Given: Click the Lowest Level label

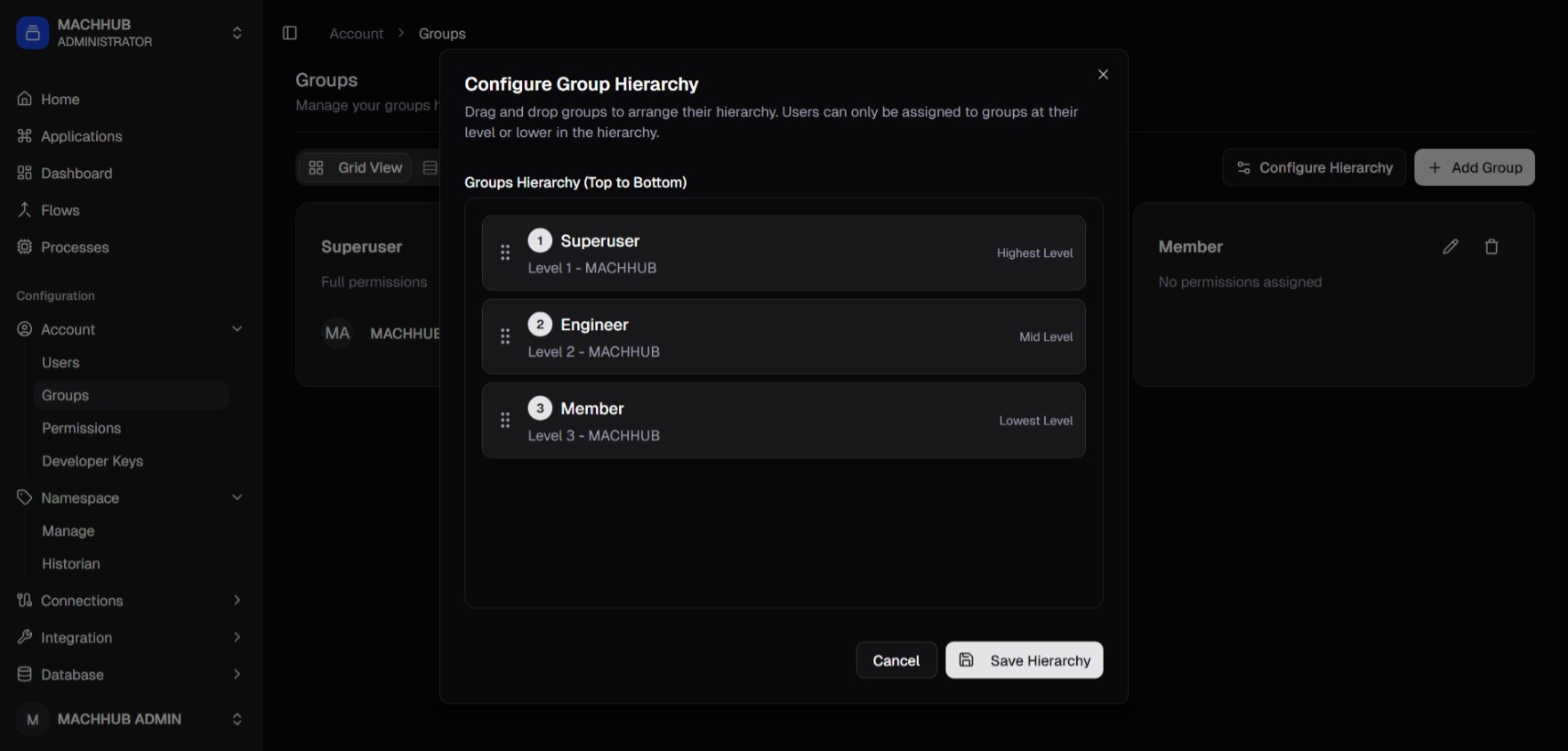Looking at the screenshot, I should point(1035,420).
